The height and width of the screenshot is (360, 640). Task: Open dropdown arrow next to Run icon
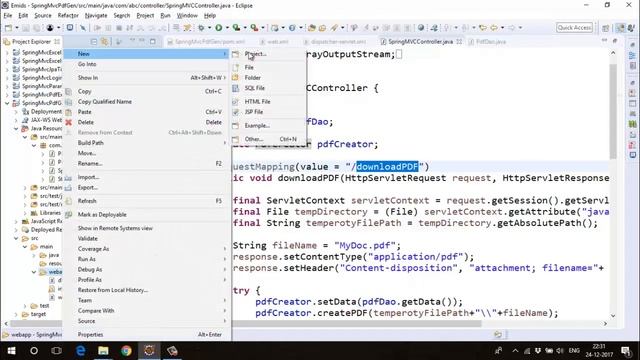(x=227, y=28)
